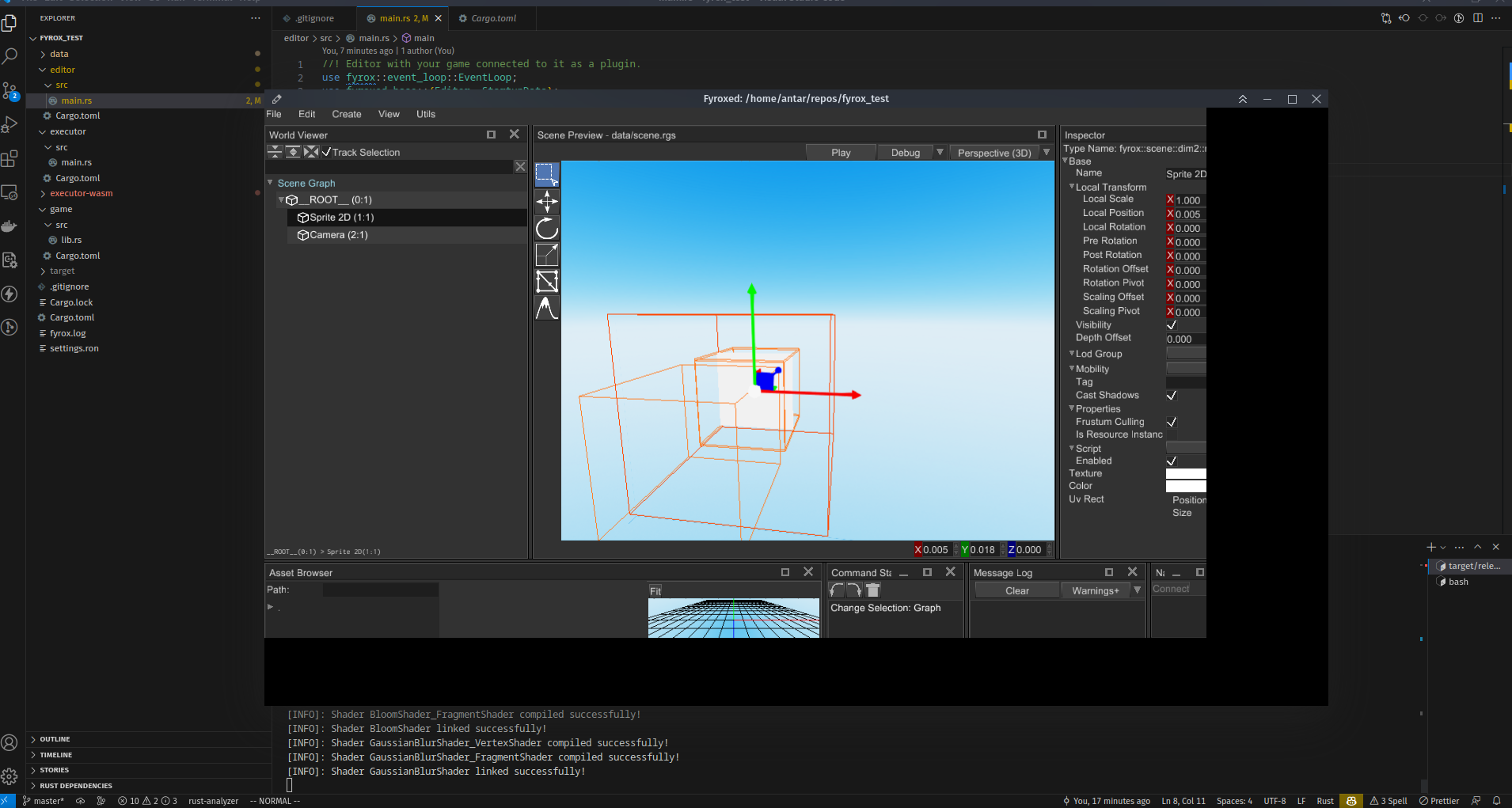
Task: Open the Create menu in Fyrox
Action: 346,114
